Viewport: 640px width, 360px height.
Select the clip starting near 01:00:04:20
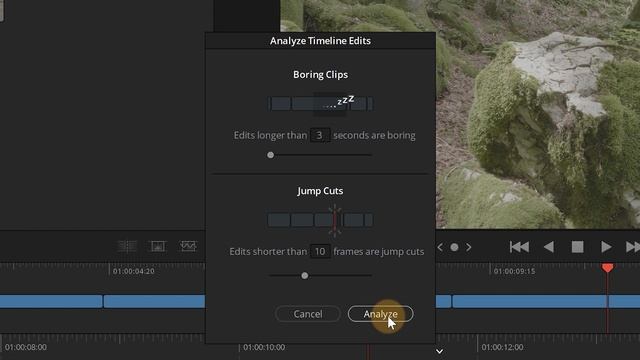[154, 301]
